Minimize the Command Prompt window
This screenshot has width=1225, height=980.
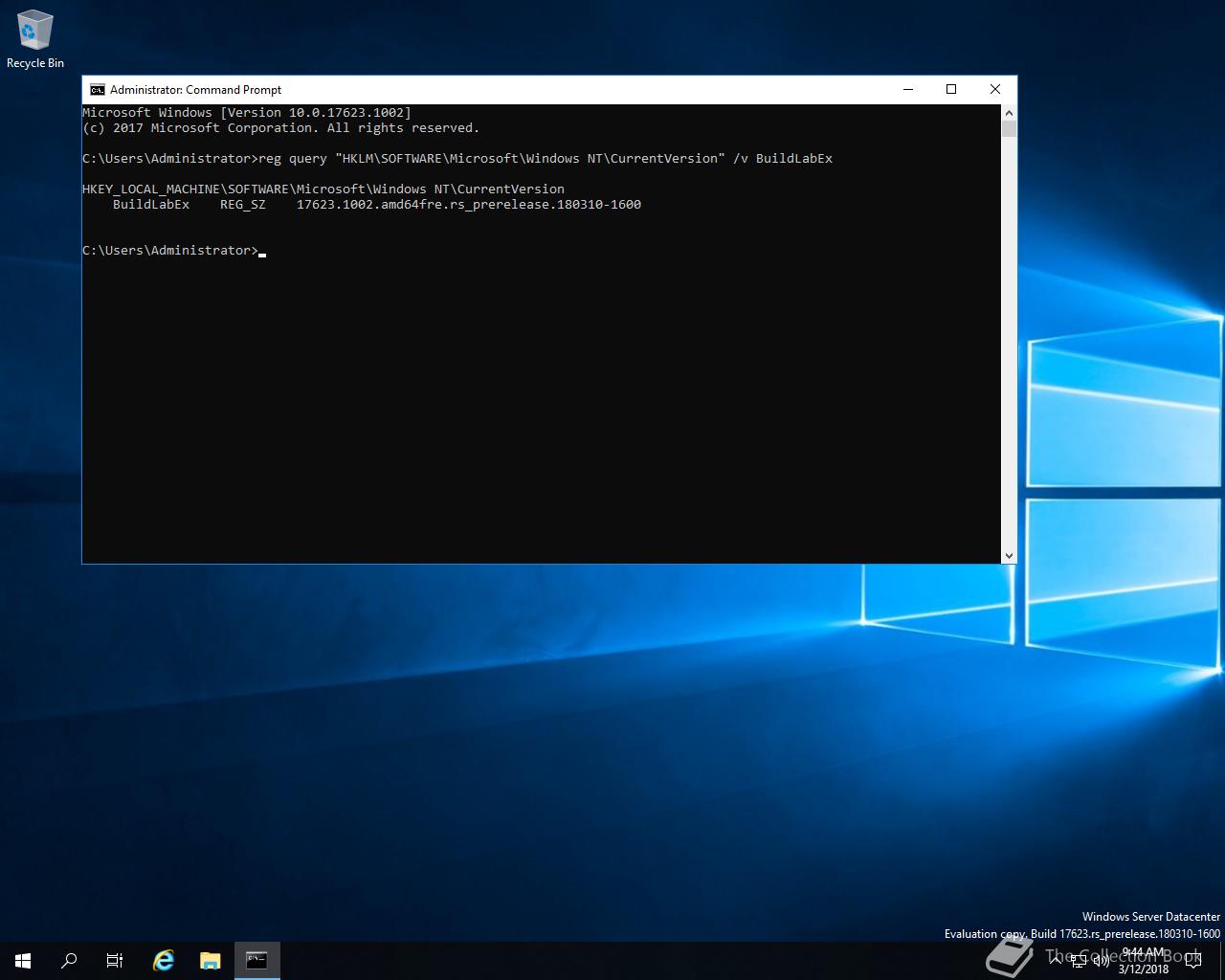click(908, 89)
